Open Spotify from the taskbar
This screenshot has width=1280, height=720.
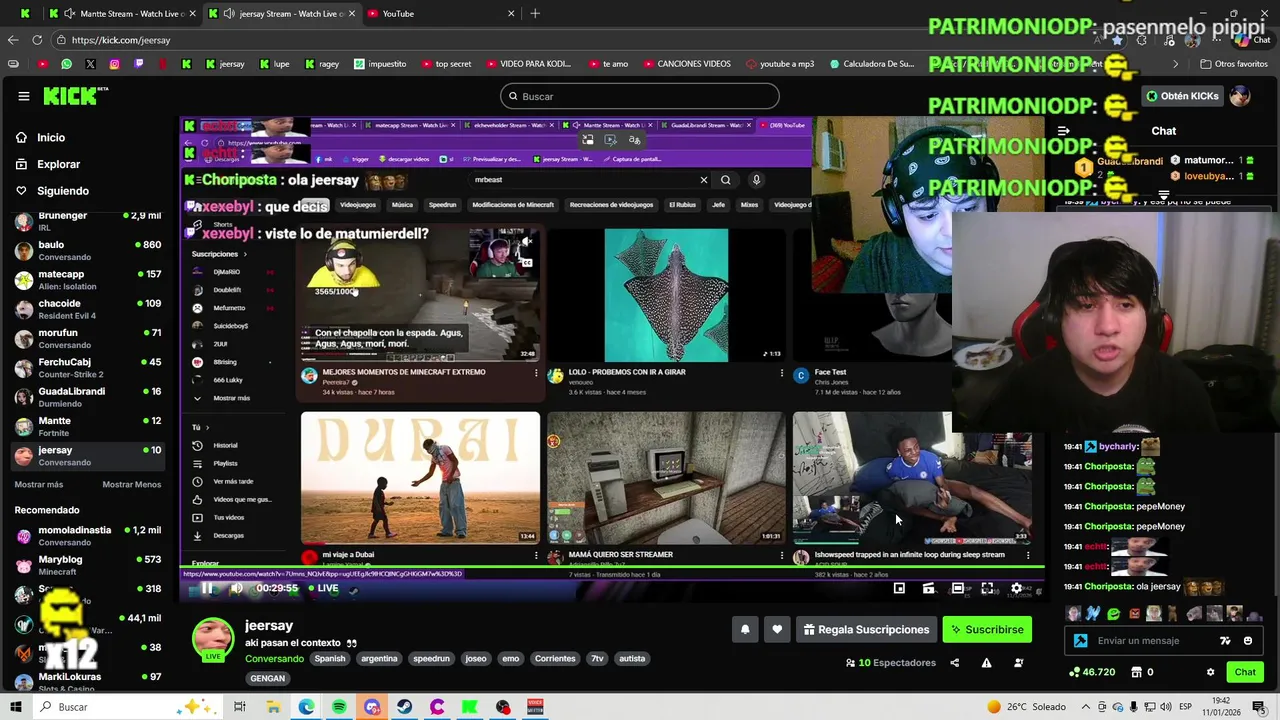click(339, 707)
